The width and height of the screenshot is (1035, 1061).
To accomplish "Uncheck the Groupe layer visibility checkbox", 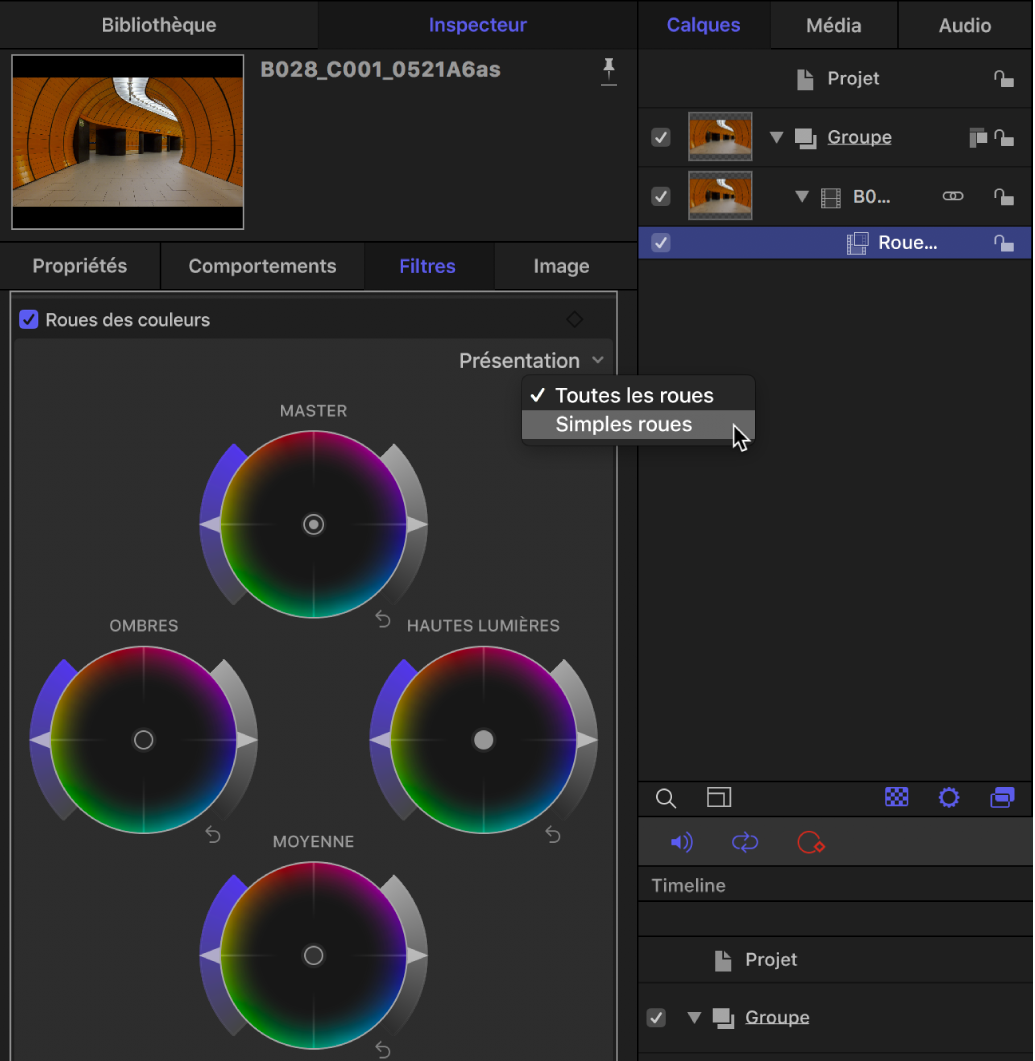I will 661,137.
